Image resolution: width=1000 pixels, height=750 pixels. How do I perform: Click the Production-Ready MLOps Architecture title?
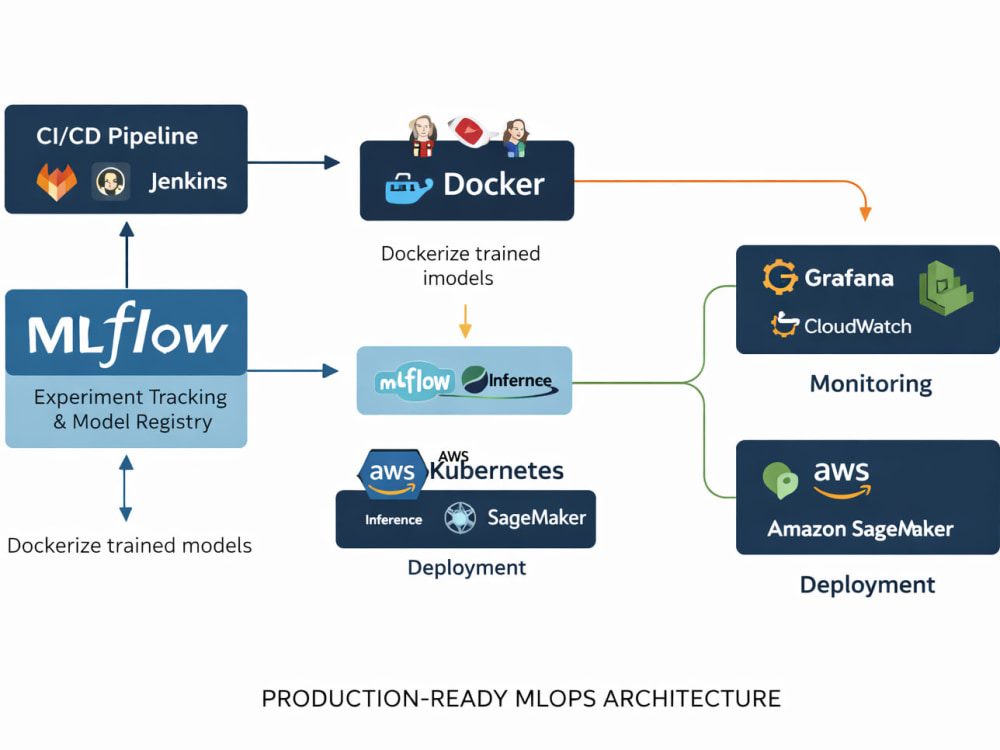(x=521, y=699)
